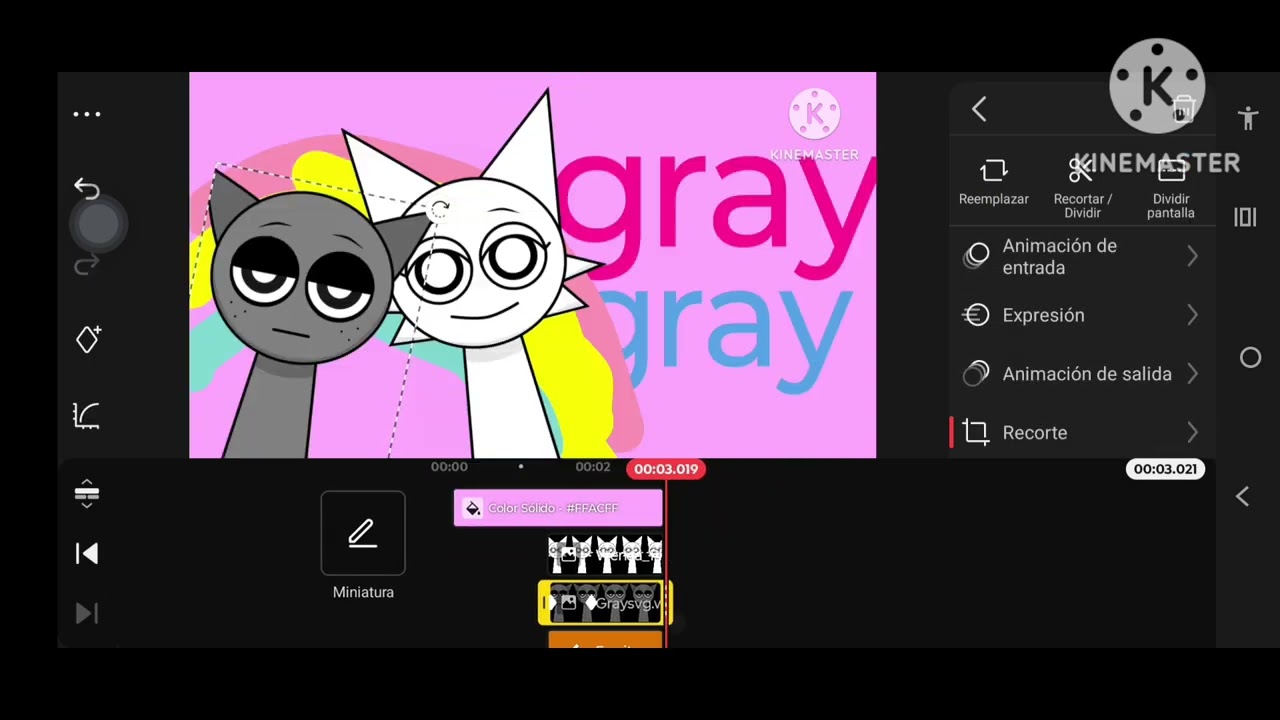The height and width of the screenshot is (720, 1280).
Task: Select the Graysvg layer clip in timeline
Action: pyautogui.click(x=605, y=604)
